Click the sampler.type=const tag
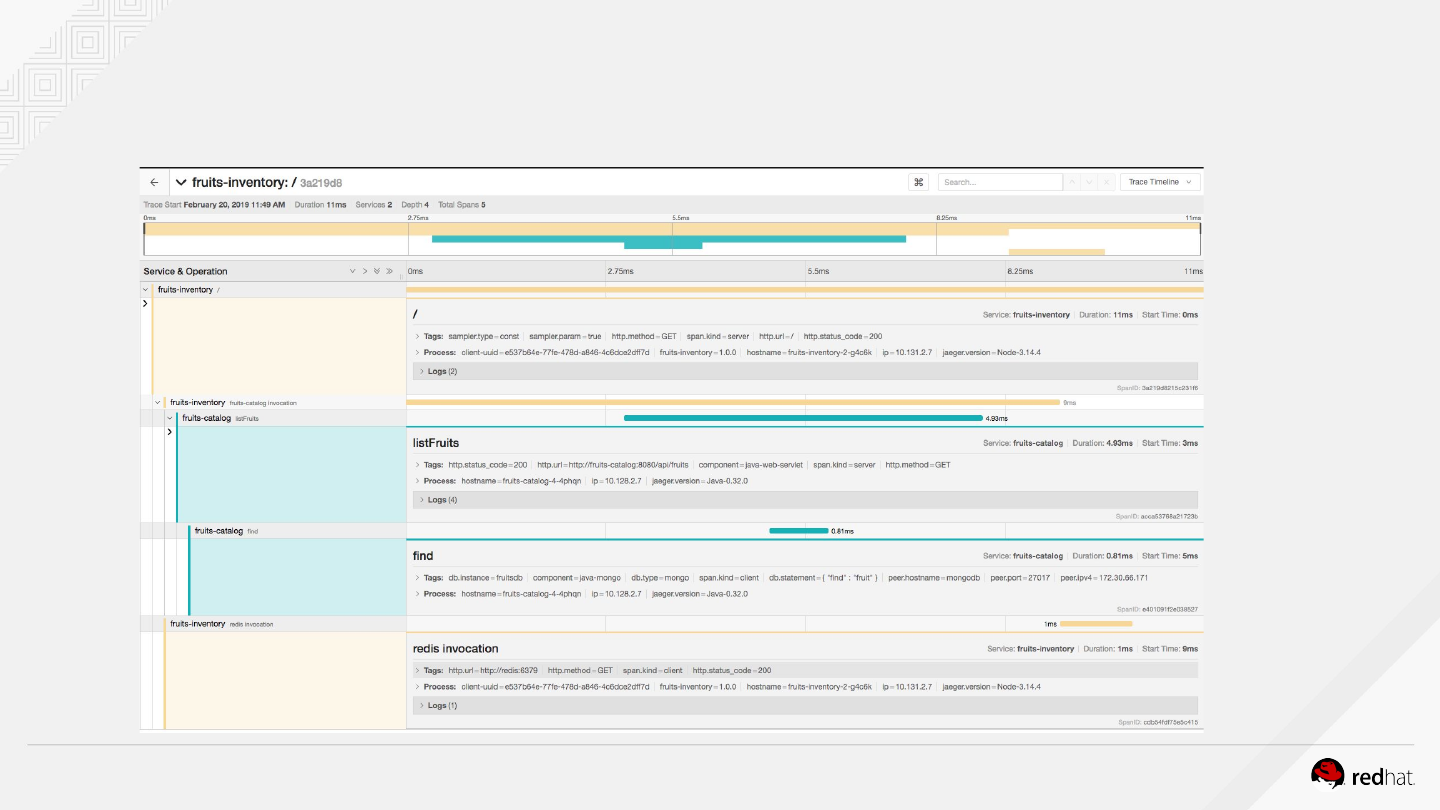Viewport: 1440px width, 810px height. 484,336
